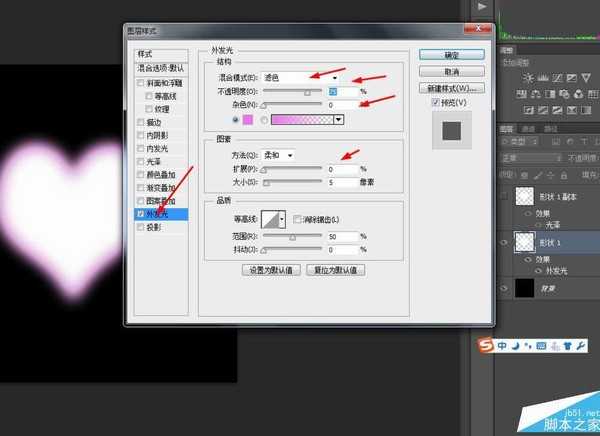
Task: Click the Sogou moon icon
Action: pyautogui.click(x=513, y=347)
